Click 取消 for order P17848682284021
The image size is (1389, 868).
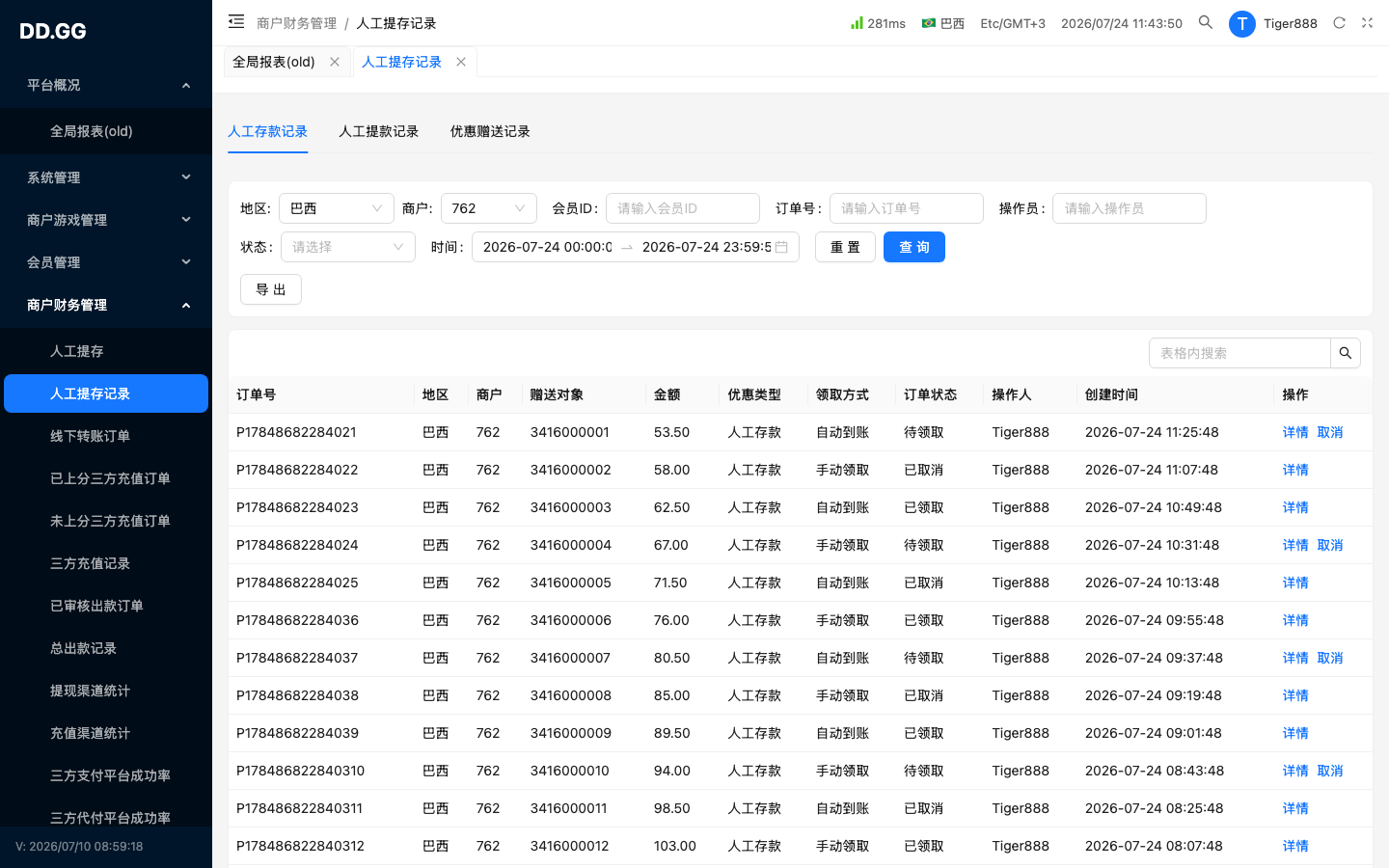point(1330,432)
